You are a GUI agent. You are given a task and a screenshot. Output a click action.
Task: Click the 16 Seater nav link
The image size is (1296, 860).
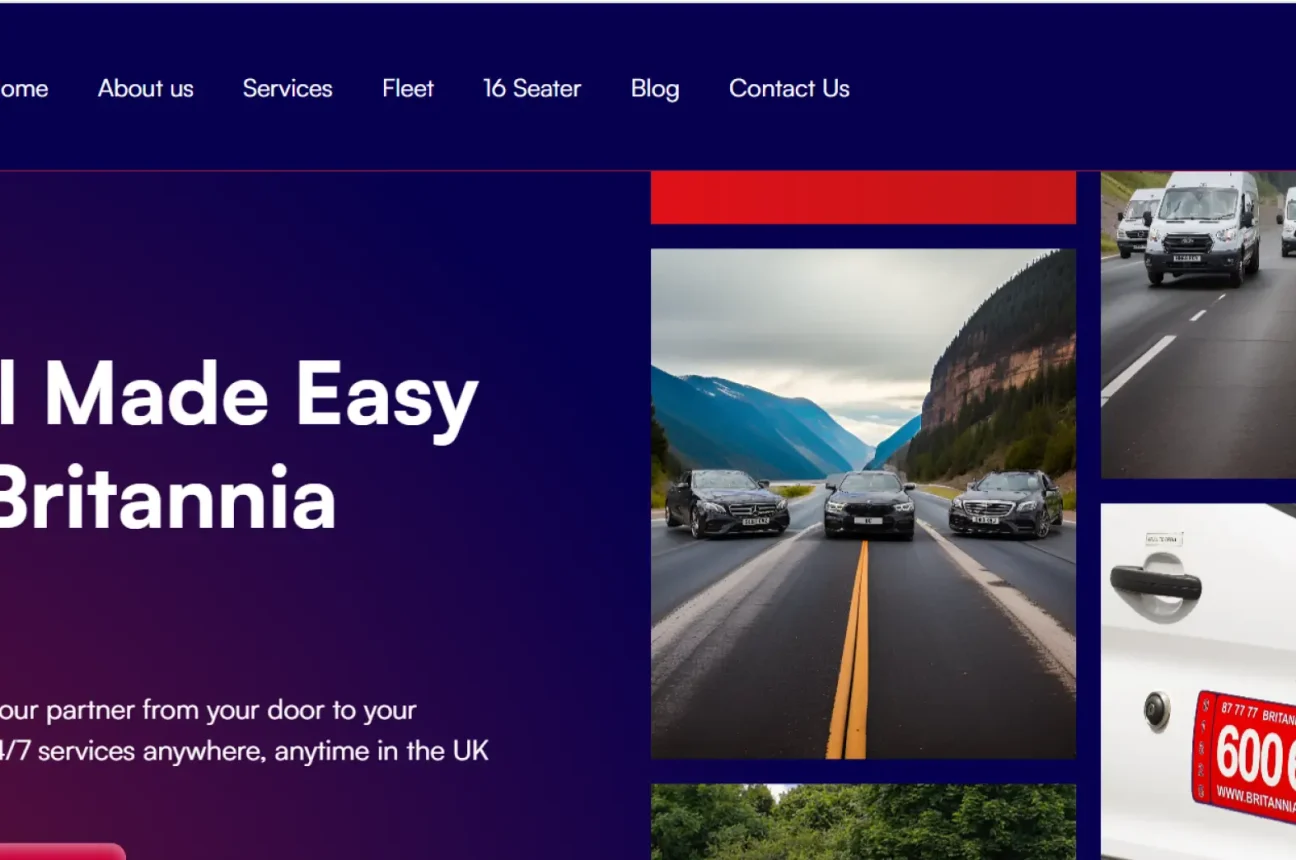tap(532, 88)
